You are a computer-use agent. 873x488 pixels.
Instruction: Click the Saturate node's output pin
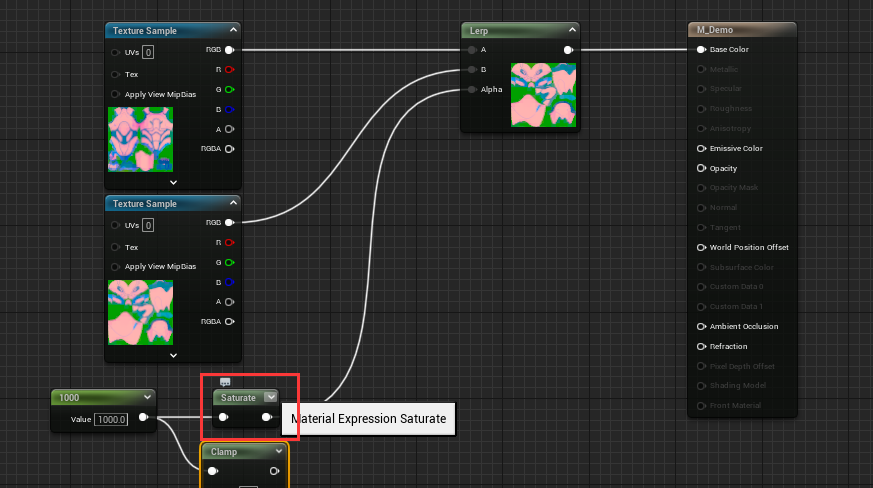(x=267, y=417)
